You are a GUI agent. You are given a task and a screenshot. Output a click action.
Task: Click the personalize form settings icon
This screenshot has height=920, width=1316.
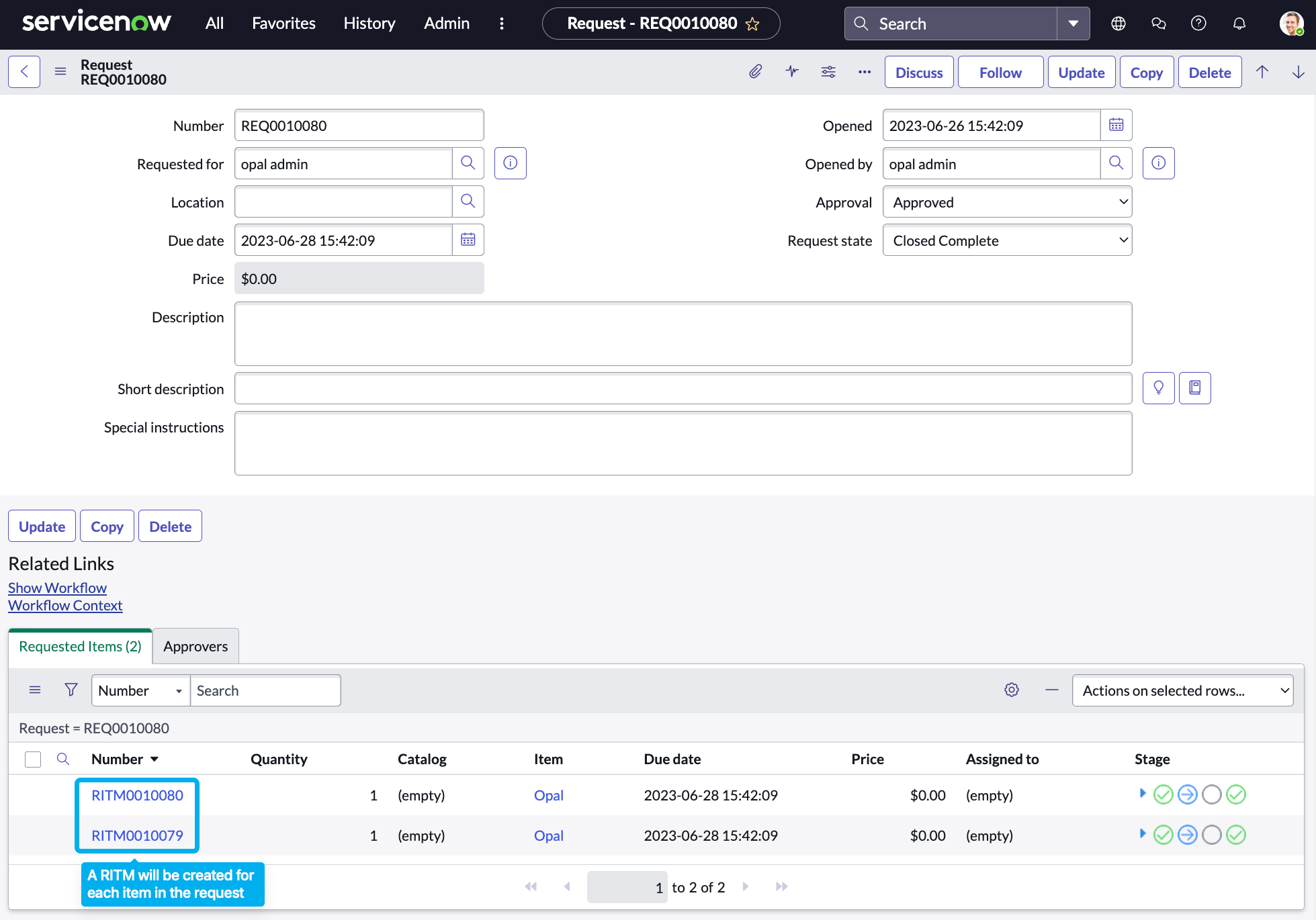(x=828, y=72)
